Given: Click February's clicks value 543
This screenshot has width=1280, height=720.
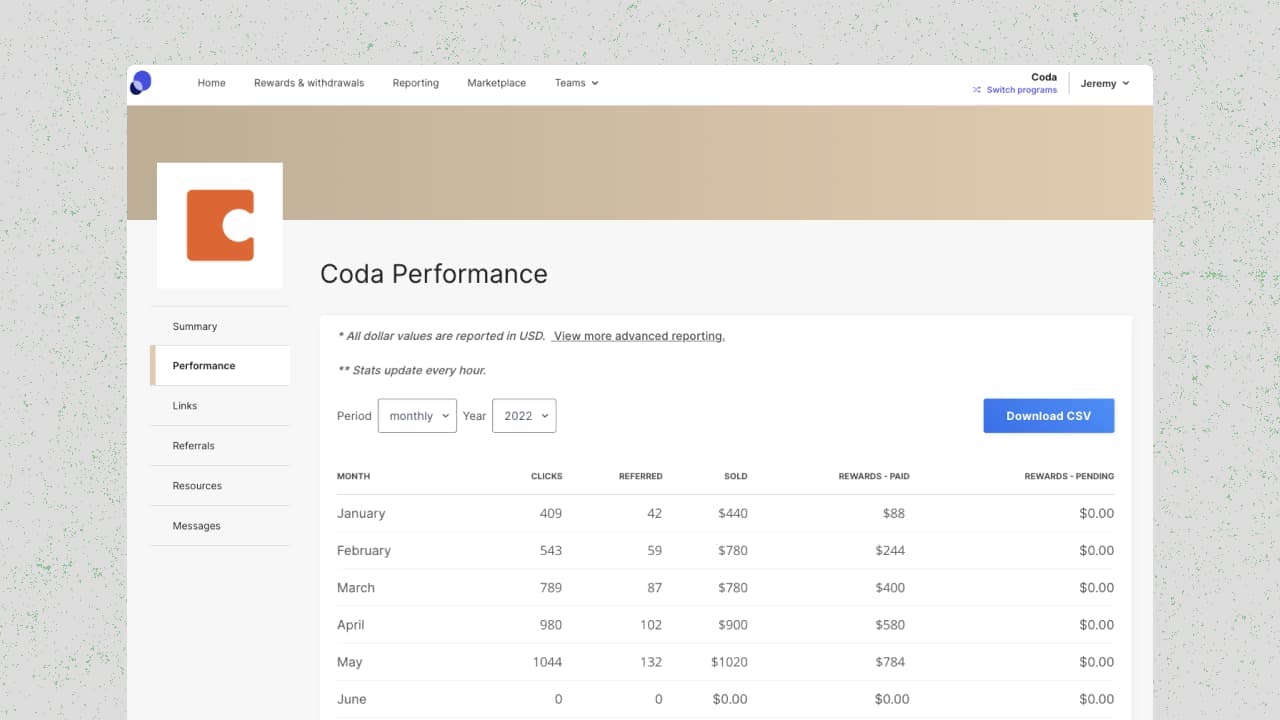Looking at the screenshot, I should pyautogui.click(x=550, y=550).
